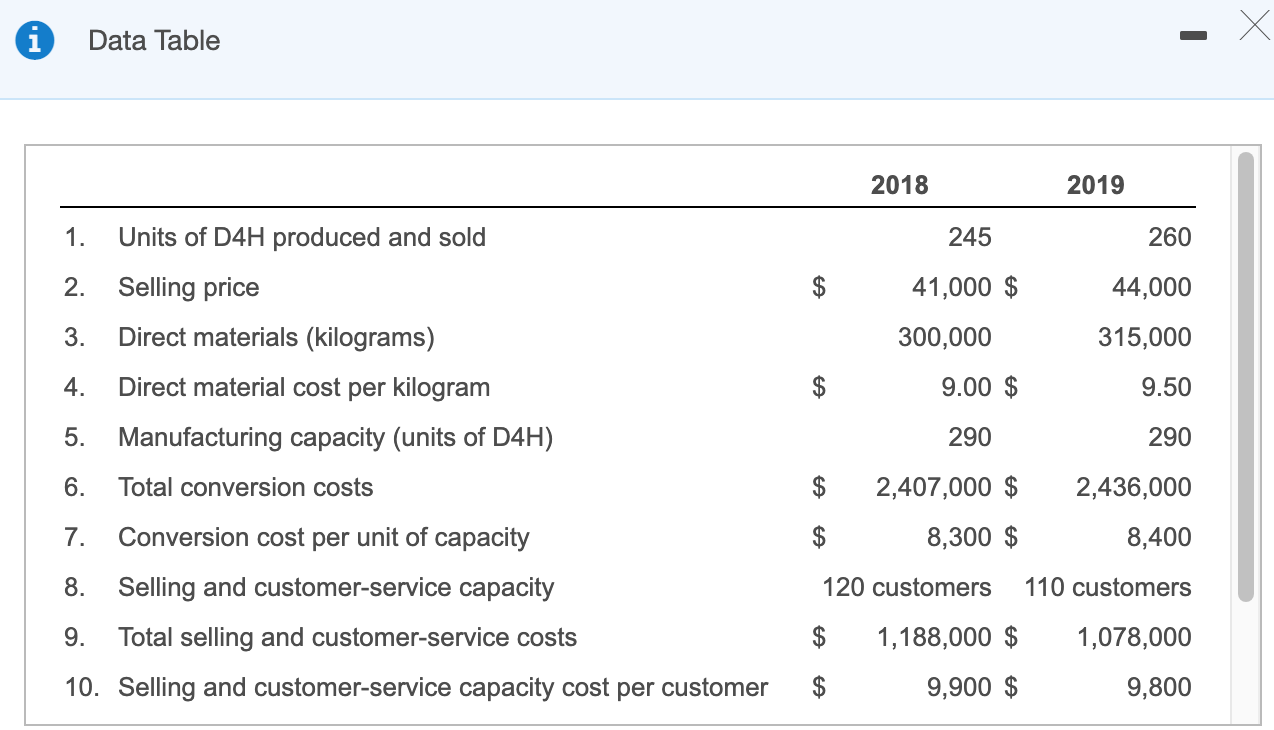
Task: Click the vertical scrollbar thumb
Action: click(1245, 377)
